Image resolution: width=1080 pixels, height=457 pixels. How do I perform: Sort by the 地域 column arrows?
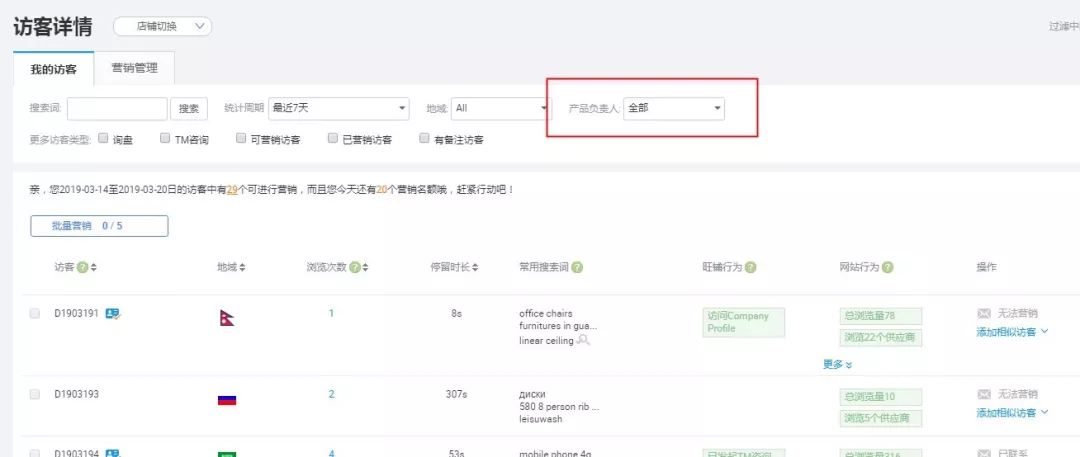pos(242,267)
